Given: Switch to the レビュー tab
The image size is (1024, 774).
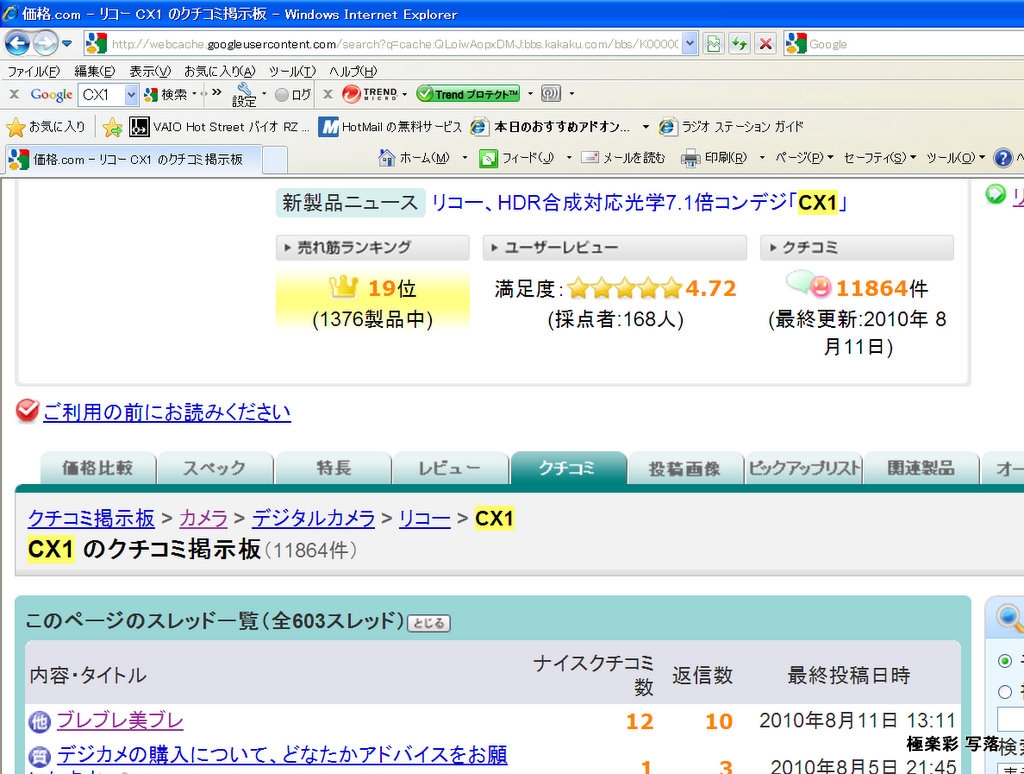Looking at the screenshot, I should [x=450, y=468].
